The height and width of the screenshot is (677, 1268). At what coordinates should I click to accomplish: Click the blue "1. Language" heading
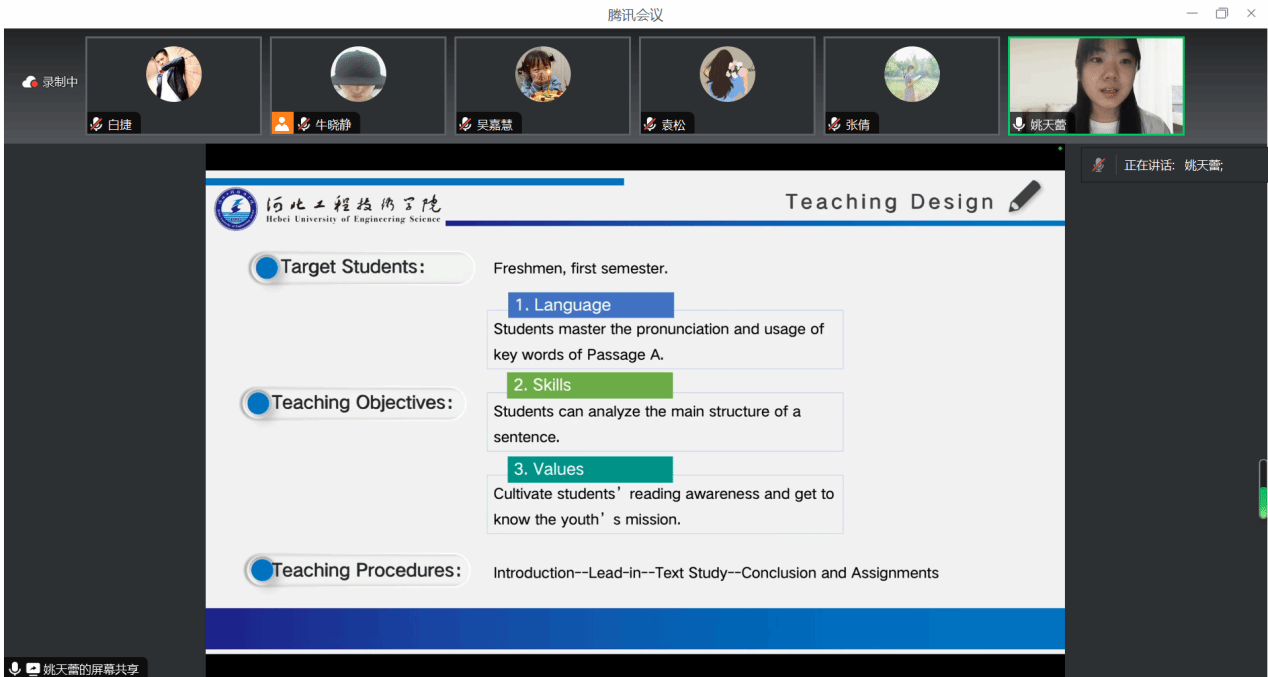[590, 305]
